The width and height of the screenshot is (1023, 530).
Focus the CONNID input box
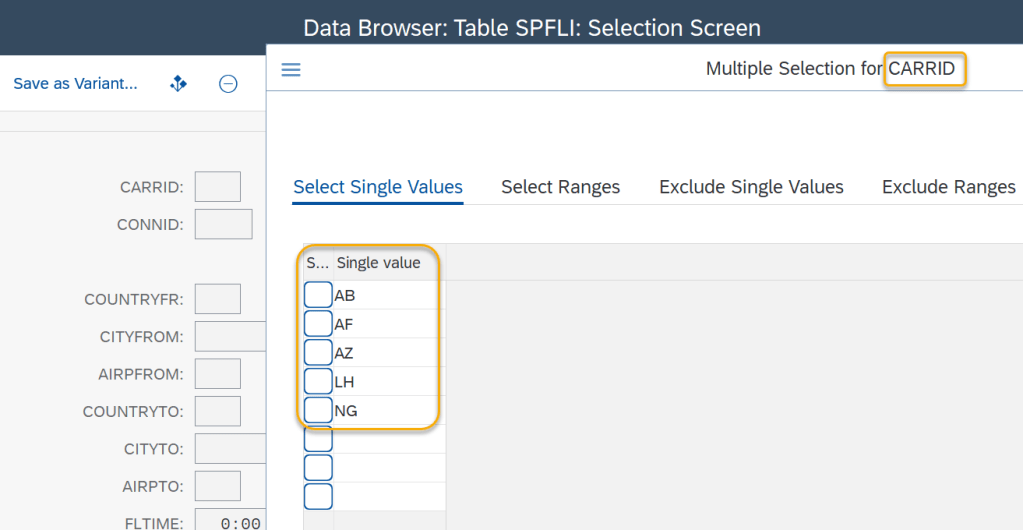point(223,224)
